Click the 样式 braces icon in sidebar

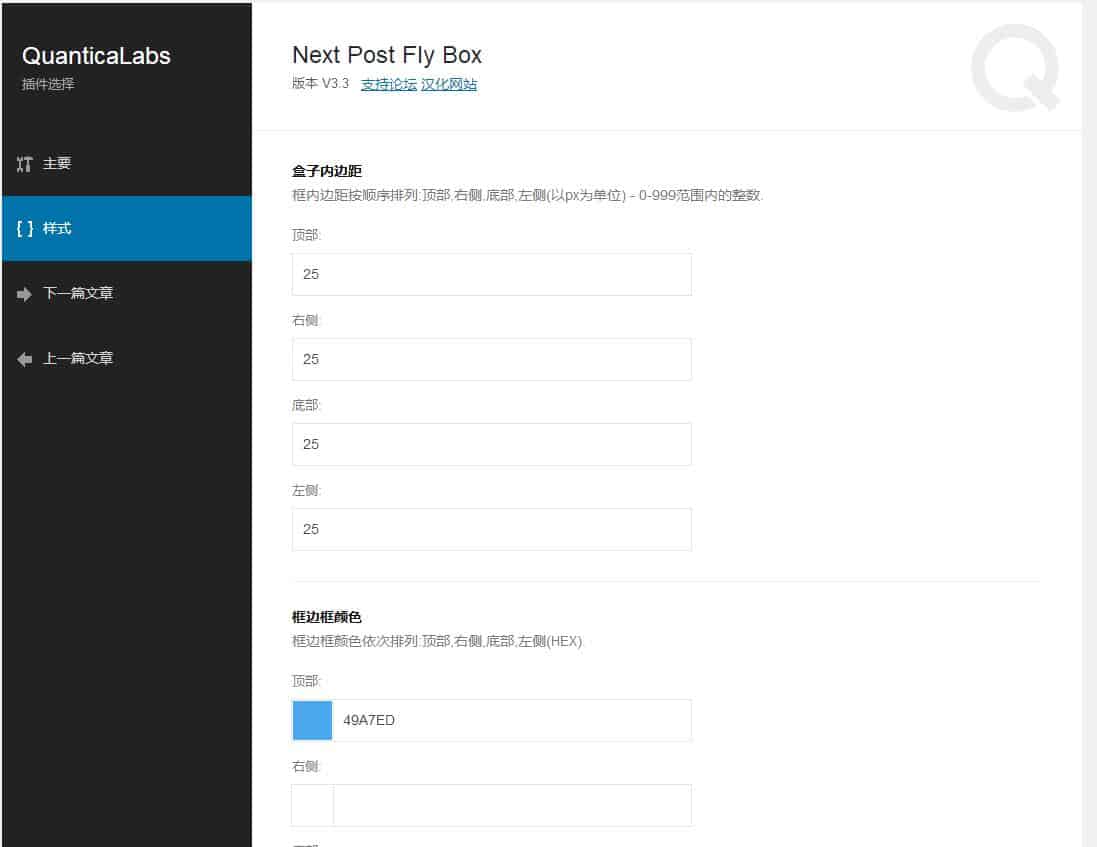coord(24,229)
